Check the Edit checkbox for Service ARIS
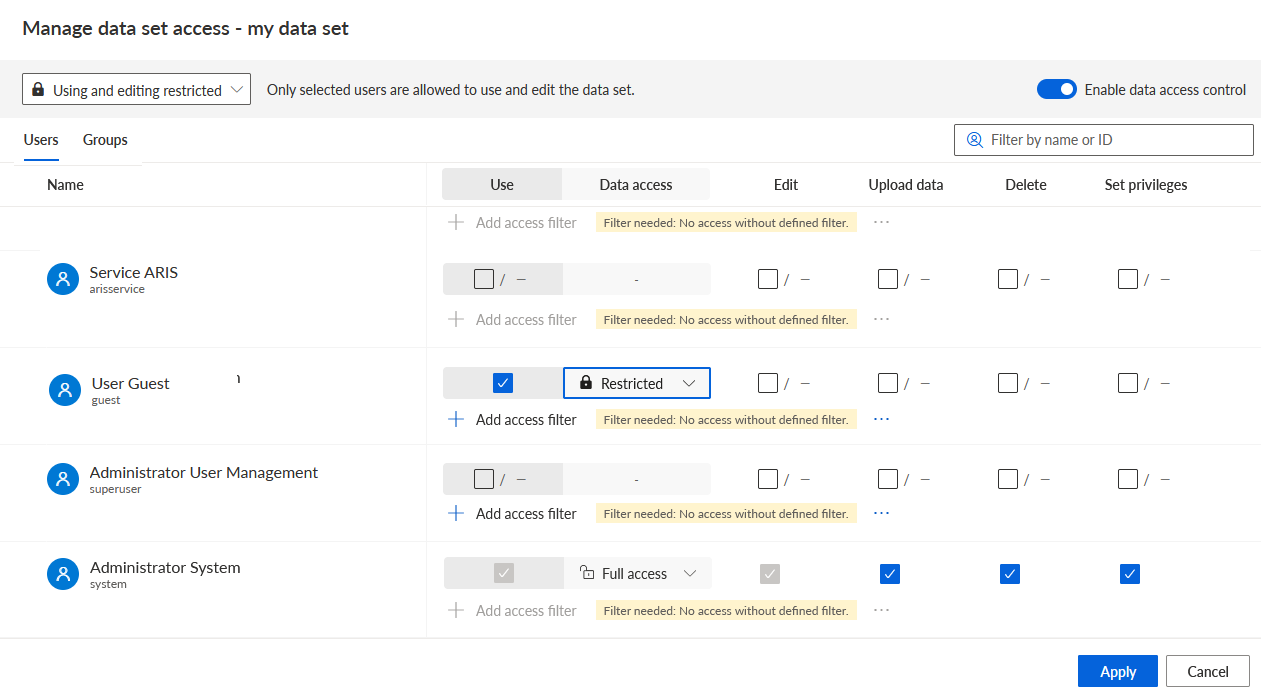Screen dimensions: 1261x693 (768, 279)
